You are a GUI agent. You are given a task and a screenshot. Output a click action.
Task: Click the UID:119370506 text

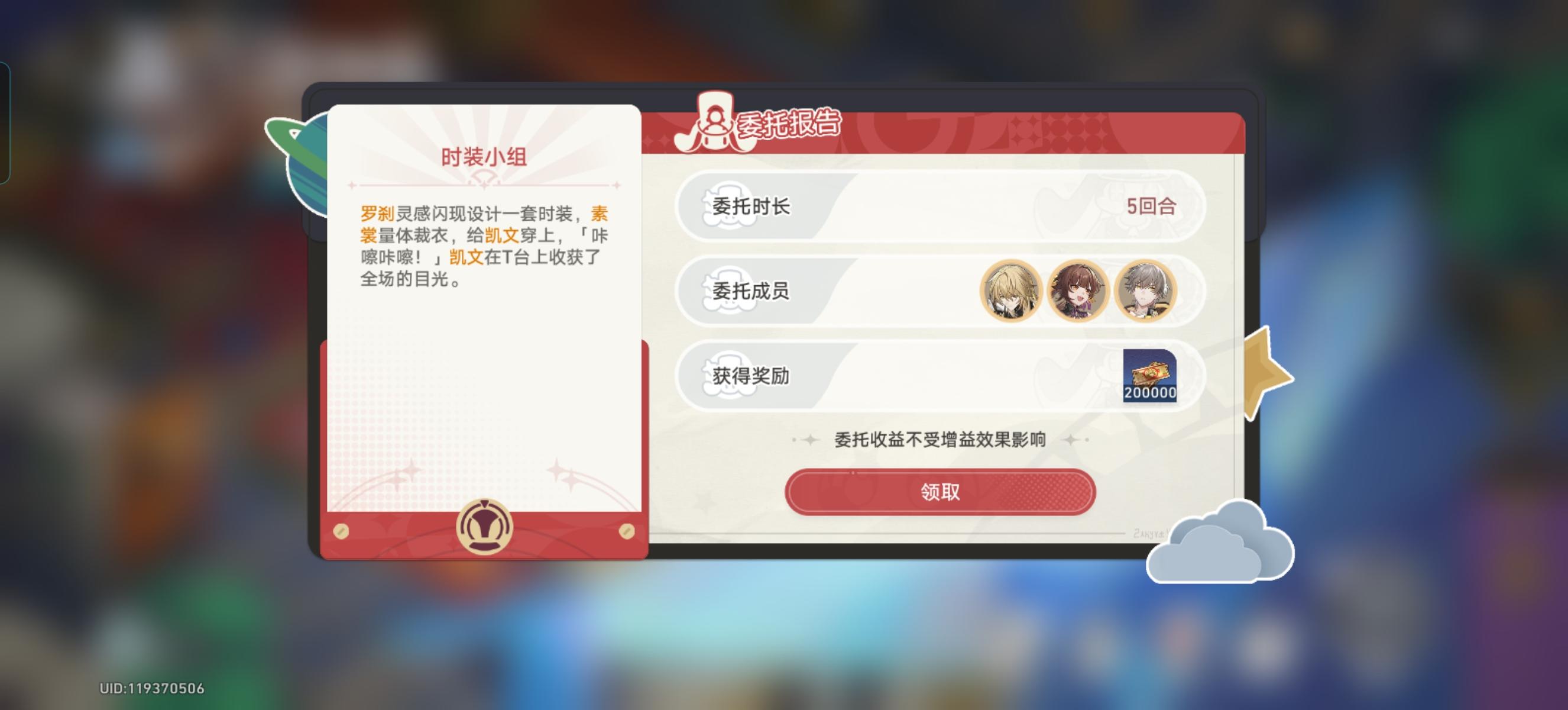point(152,689)
